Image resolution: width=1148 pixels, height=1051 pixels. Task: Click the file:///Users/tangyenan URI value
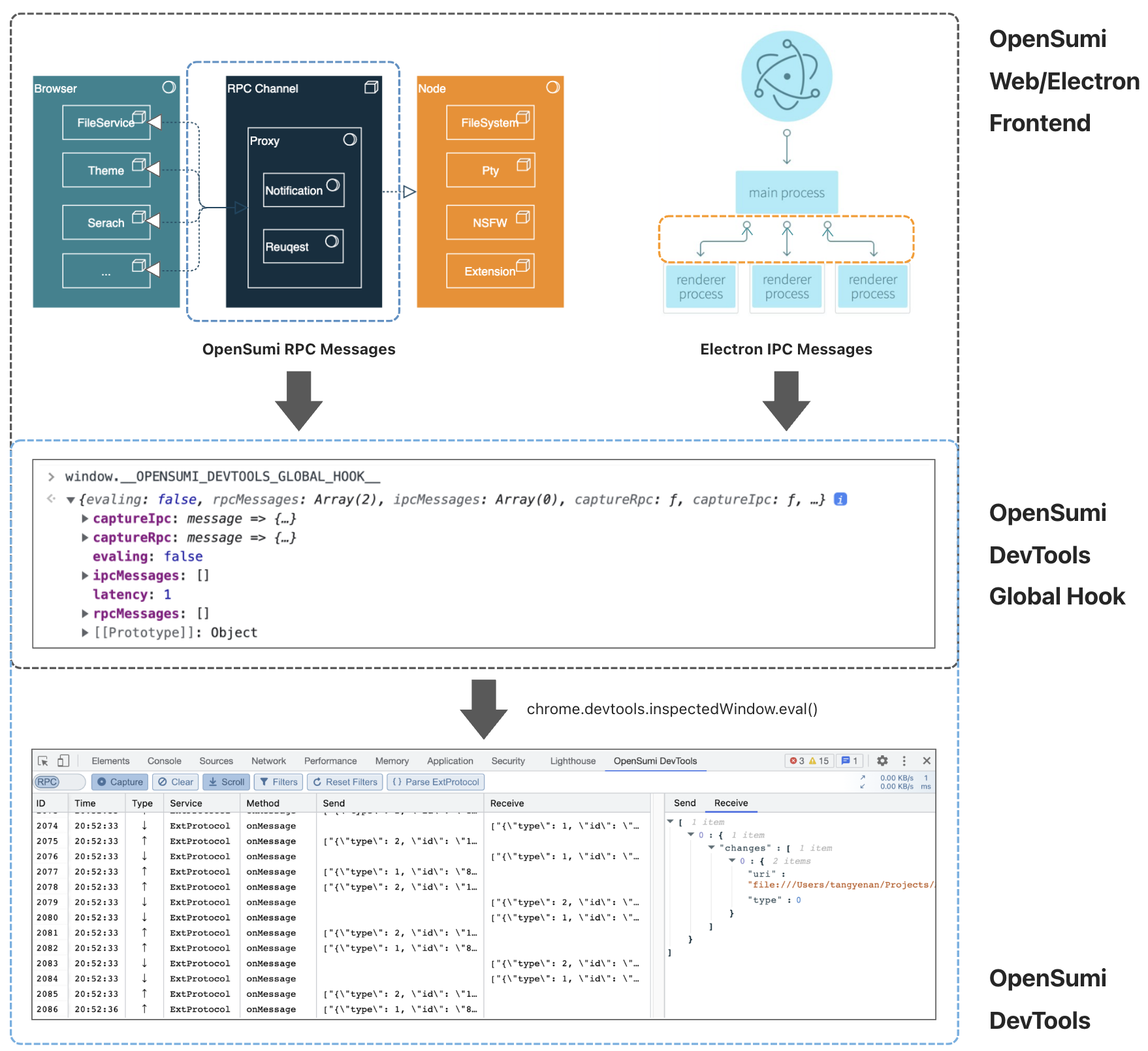841,885
